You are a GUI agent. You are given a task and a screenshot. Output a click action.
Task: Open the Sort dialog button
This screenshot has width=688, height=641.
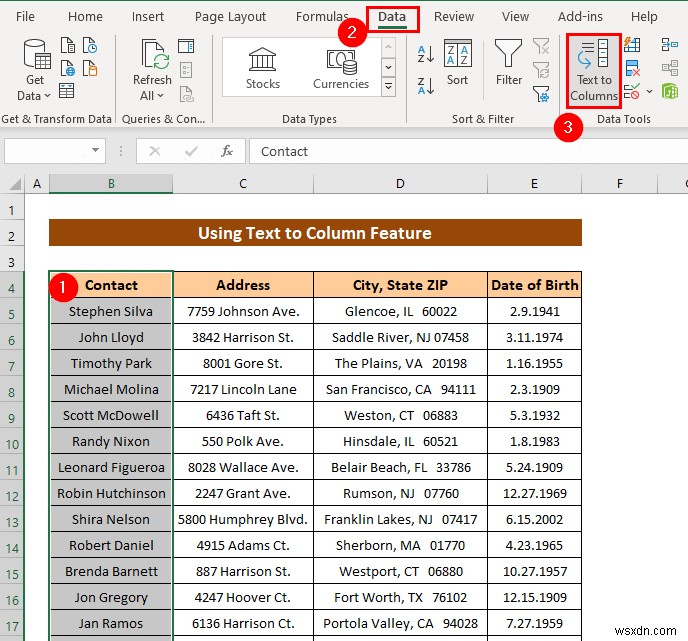click(x=458, y=62)
